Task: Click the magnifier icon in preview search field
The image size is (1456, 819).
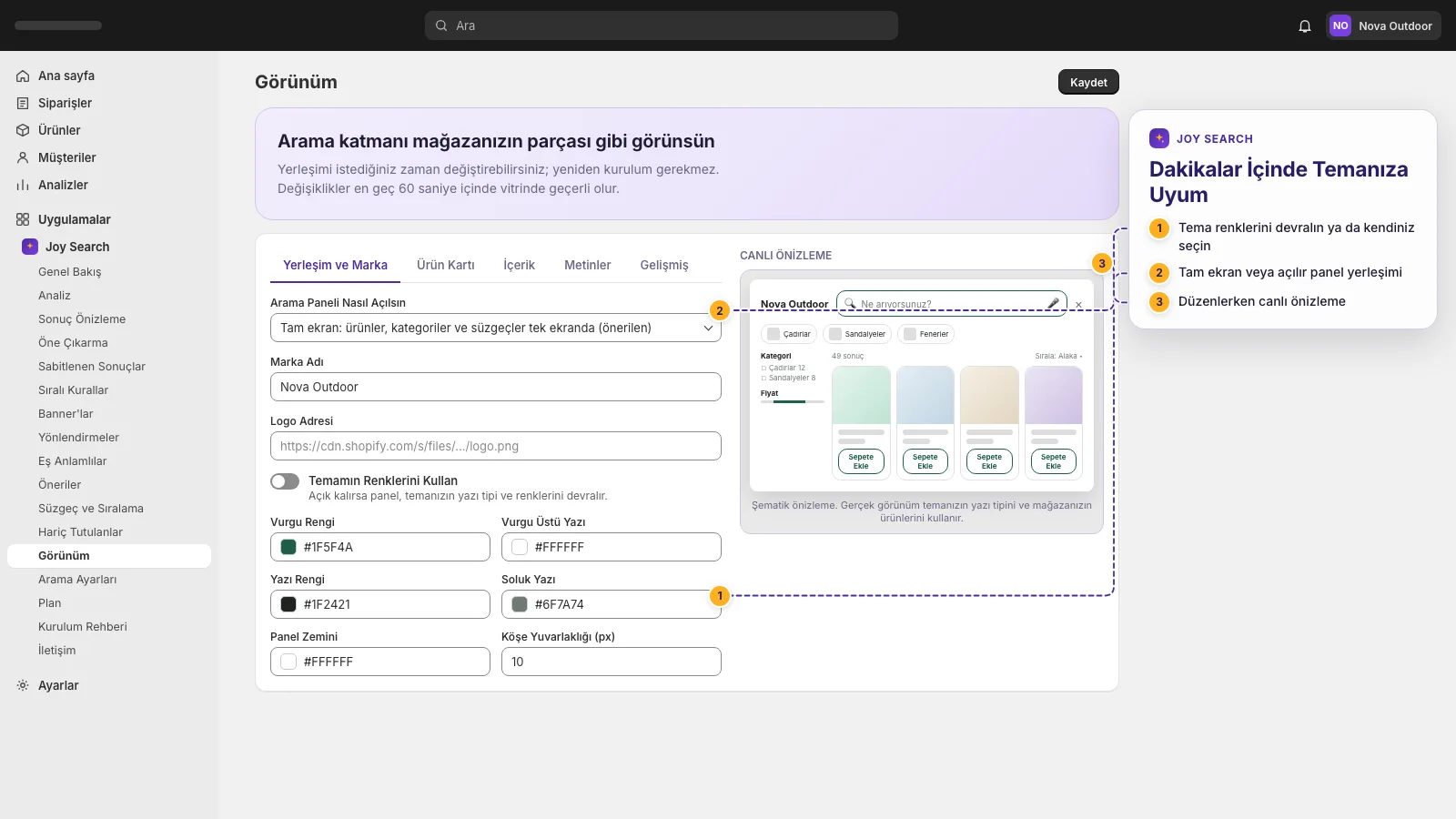Action: coord(850,304)
